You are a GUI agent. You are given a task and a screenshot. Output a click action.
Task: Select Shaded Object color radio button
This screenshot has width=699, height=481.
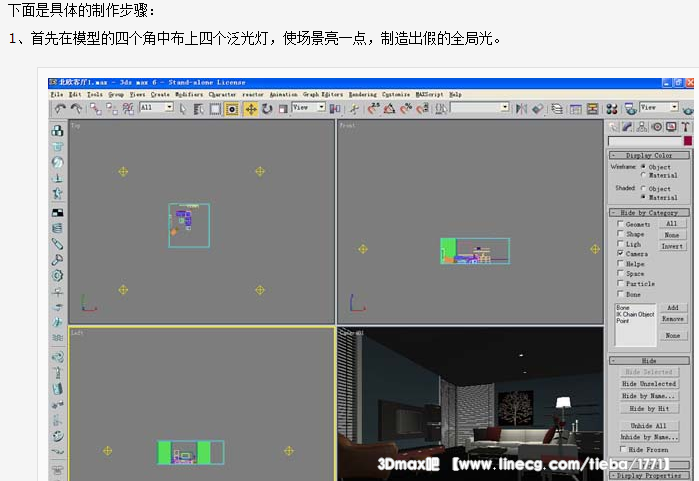tap(643, 188)
